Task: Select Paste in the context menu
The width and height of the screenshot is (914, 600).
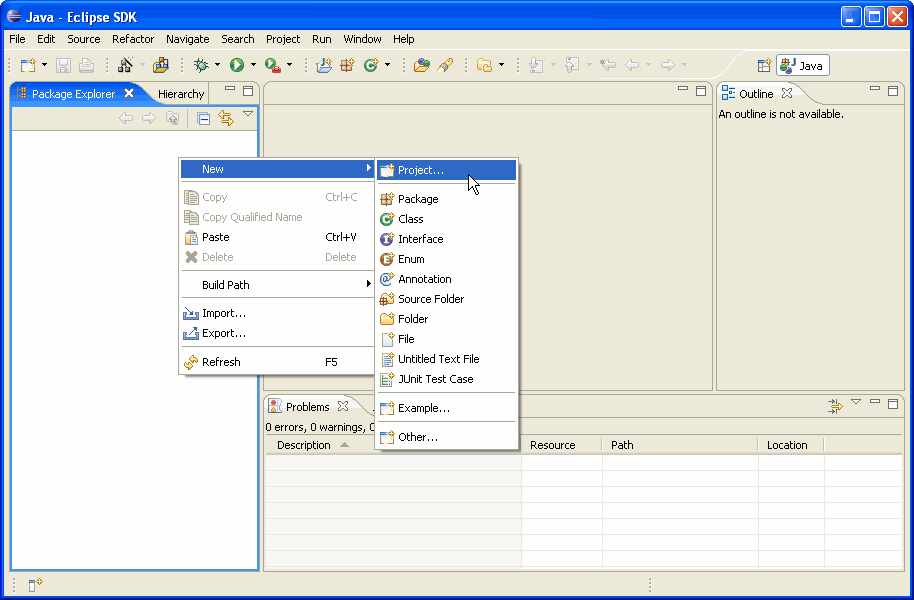Action: [x=277, y=237]
